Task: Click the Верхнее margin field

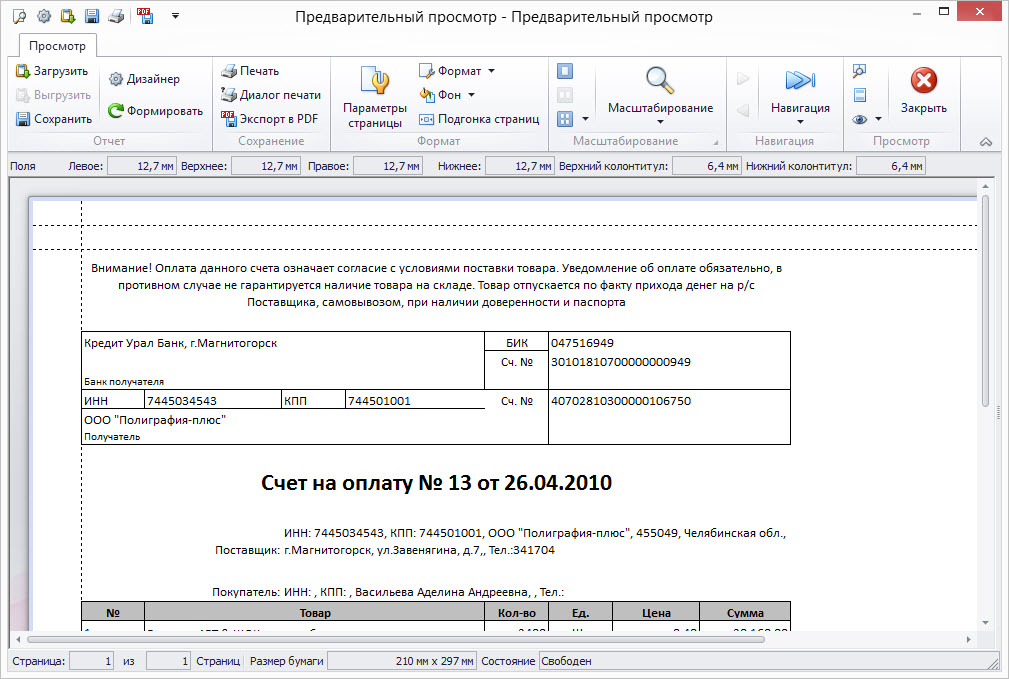Action: [x=266, y=166]
